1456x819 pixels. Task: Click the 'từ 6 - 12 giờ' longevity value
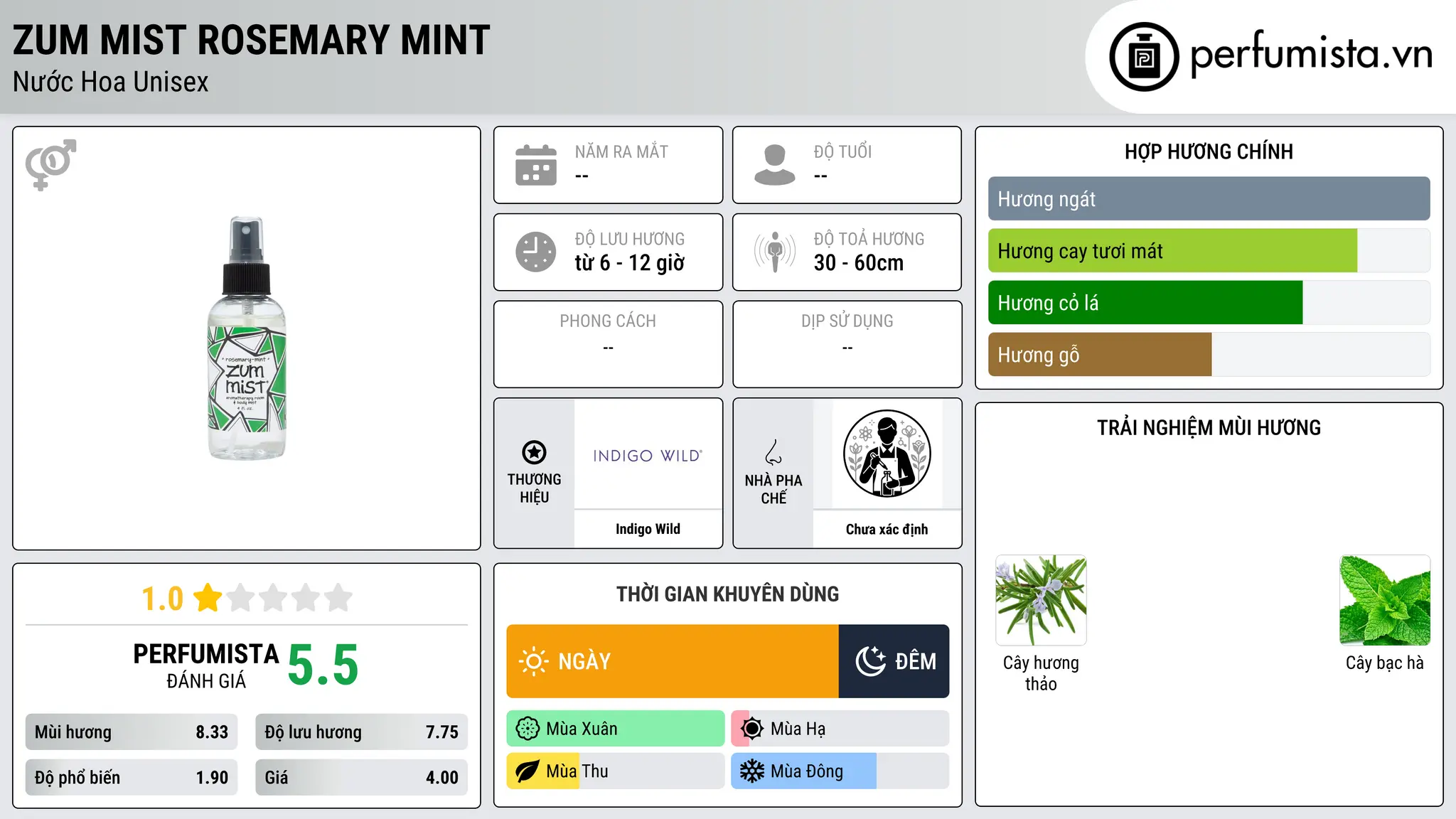point(630,263)
